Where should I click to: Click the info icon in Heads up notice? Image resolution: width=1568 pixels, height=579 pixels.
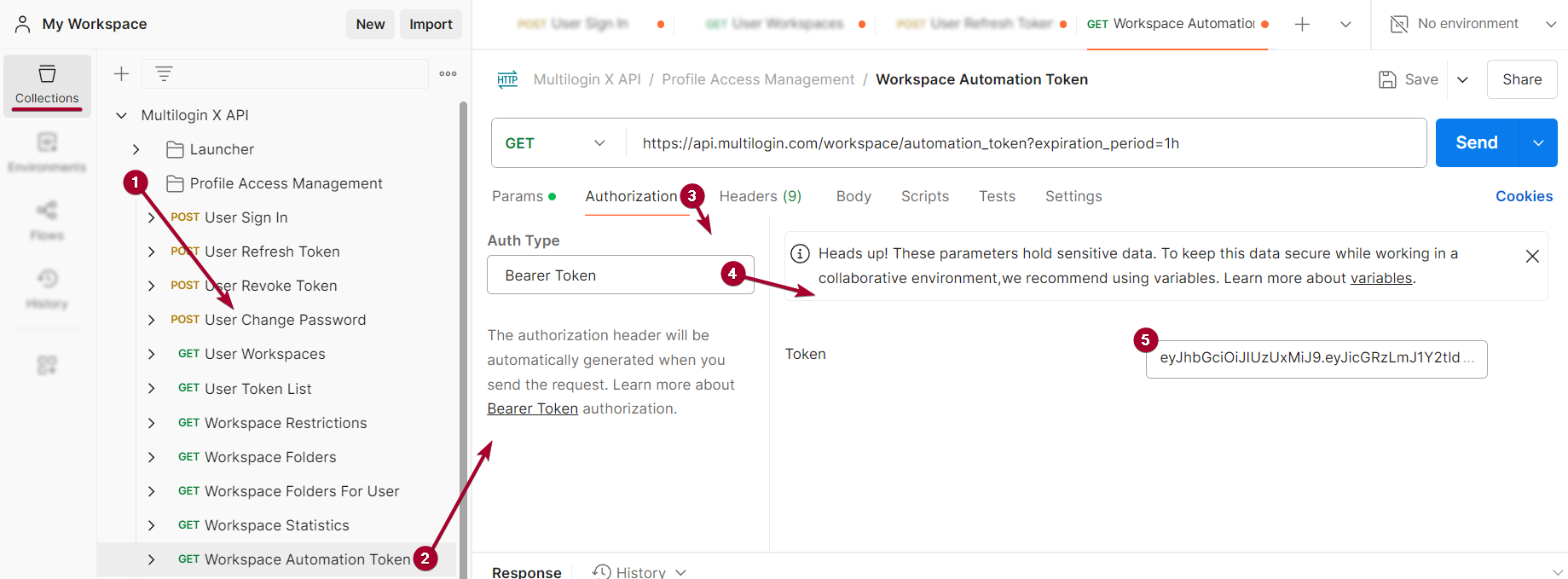click(x=800, y=253)
